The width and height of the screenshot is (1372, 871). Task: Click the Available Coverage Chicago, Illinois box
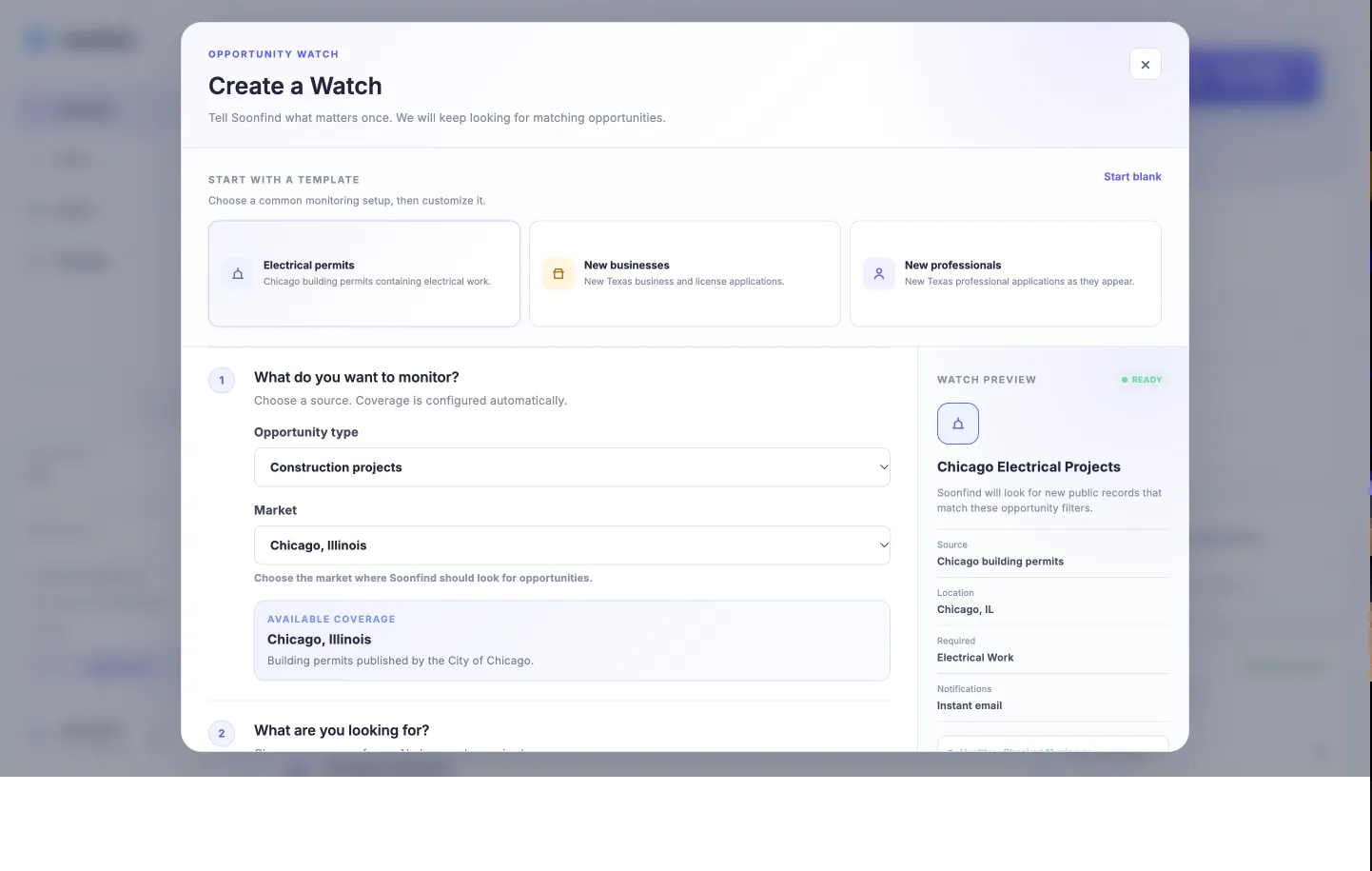coord(572,641)
